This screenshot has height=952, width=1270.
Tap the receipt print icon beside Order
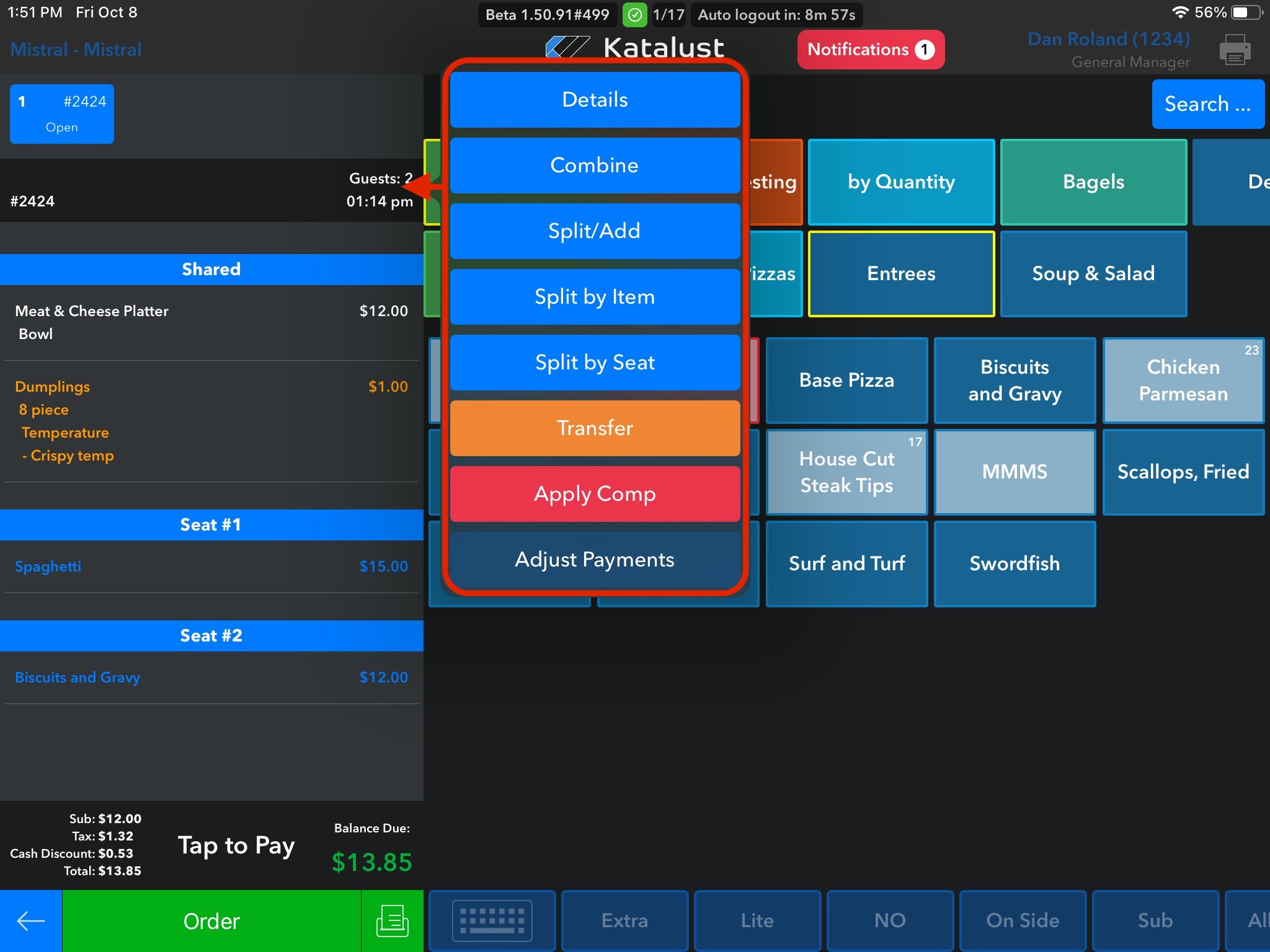(x=392, y=921)
